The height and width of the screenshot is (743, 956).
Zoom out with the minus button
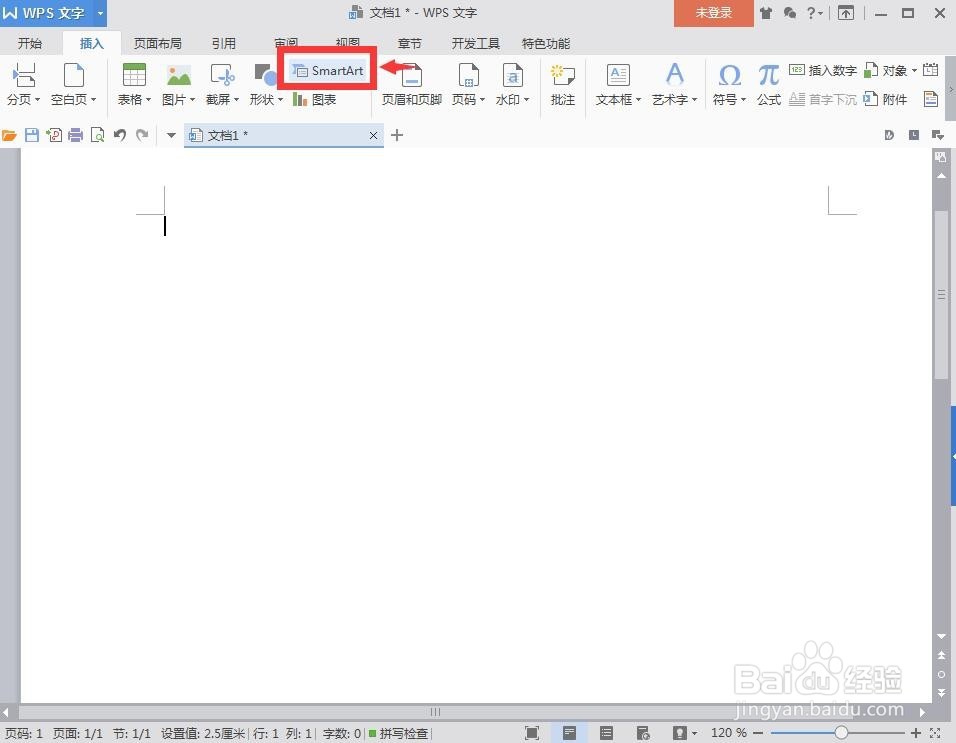click(758, 733)
